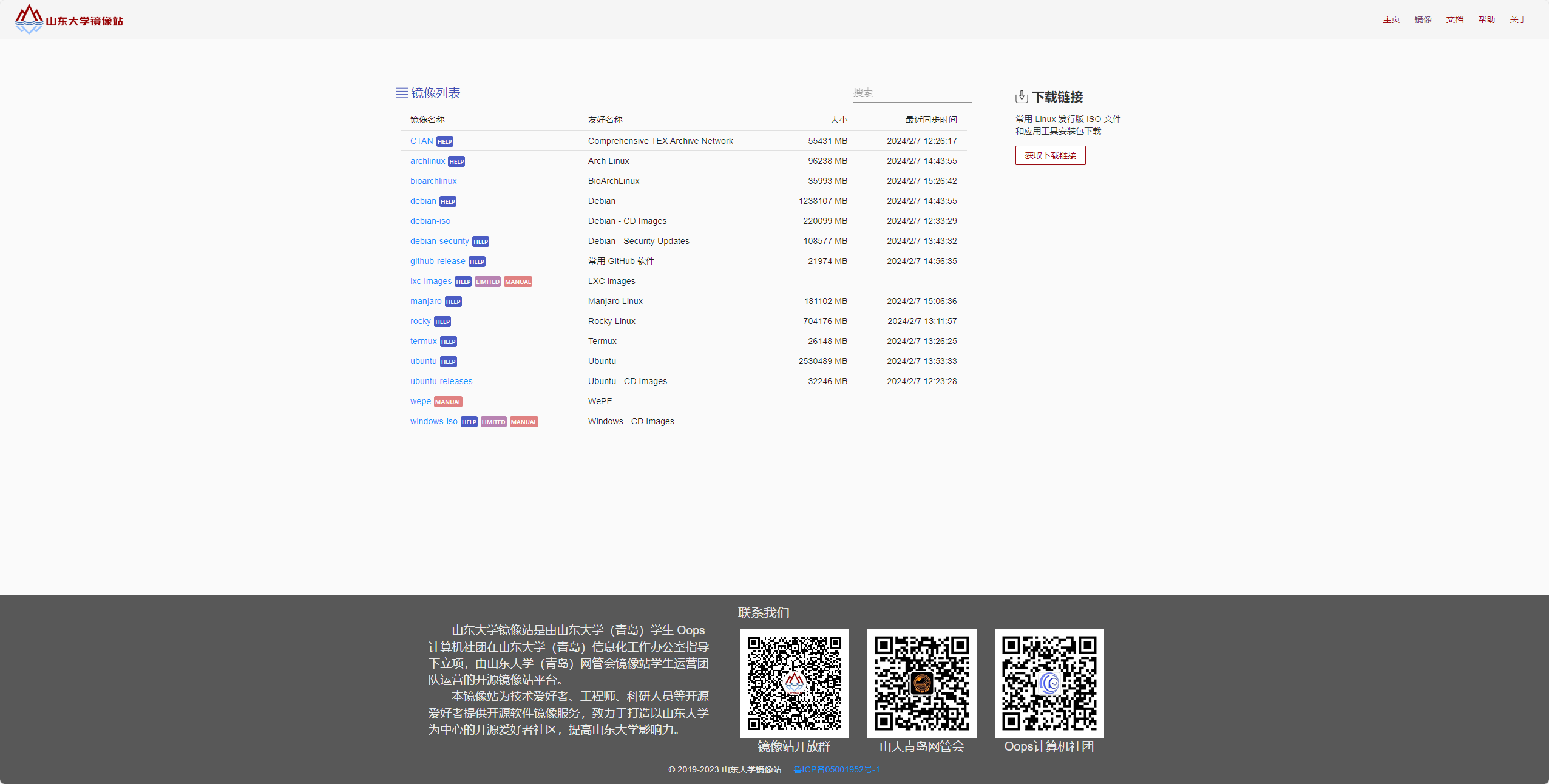The height and width of the screenshot is (784, 1549).
Task: Select 关于 in the top navigation
Action: tap(1517, 19)
